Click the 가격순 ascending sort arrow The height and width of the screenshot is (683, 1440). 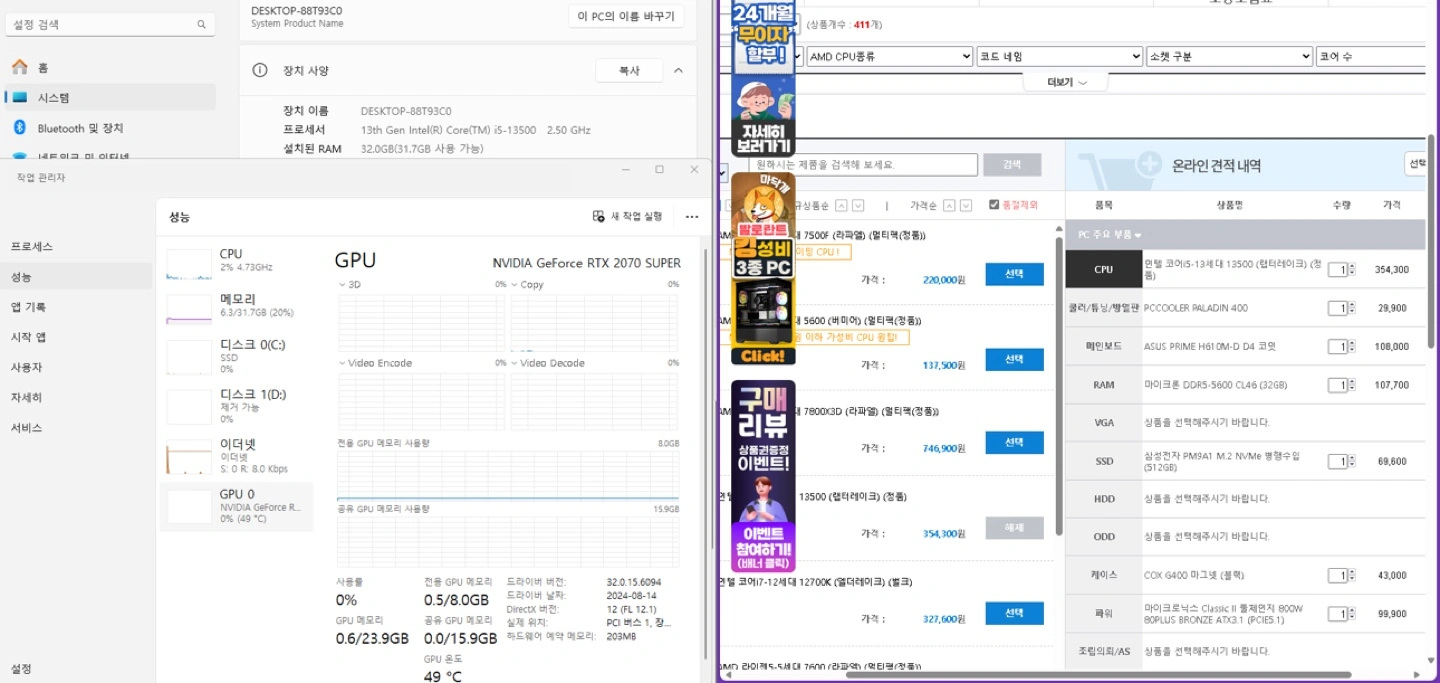pyautogui.click(x=949, y=205)
